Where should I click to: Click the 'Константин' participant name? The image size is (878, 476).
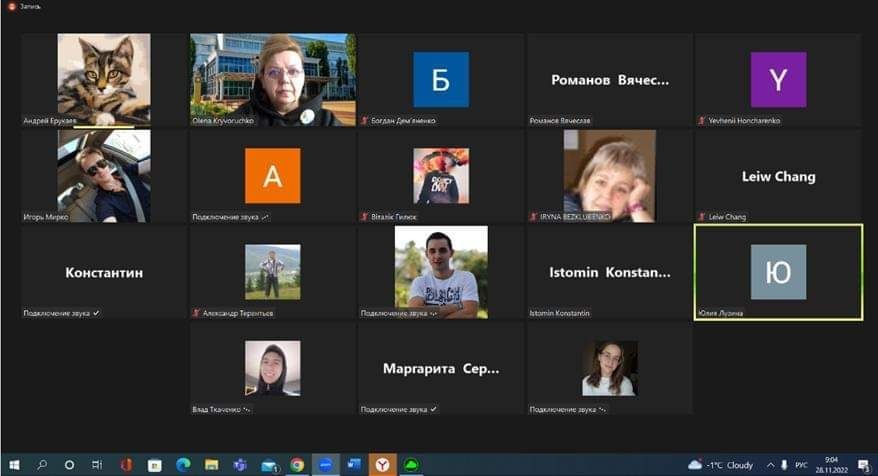point(104,273)
